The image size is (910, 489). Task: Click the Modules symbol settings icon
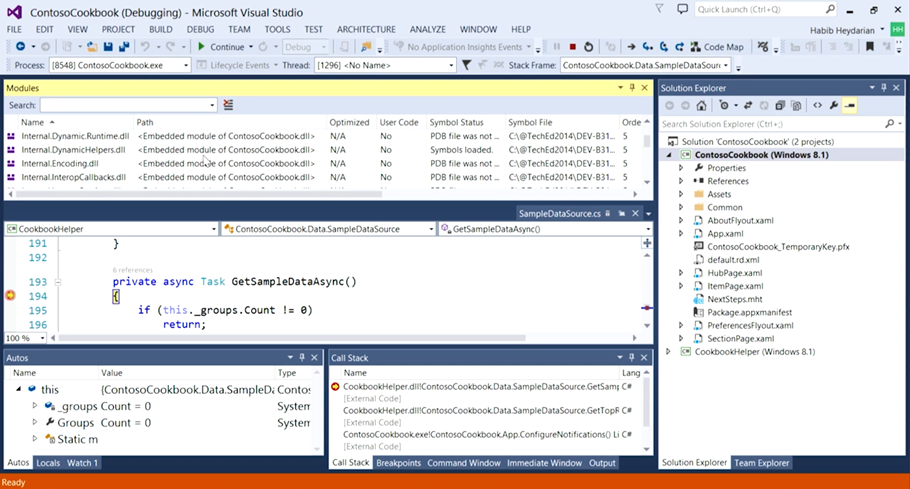point(228,105)
